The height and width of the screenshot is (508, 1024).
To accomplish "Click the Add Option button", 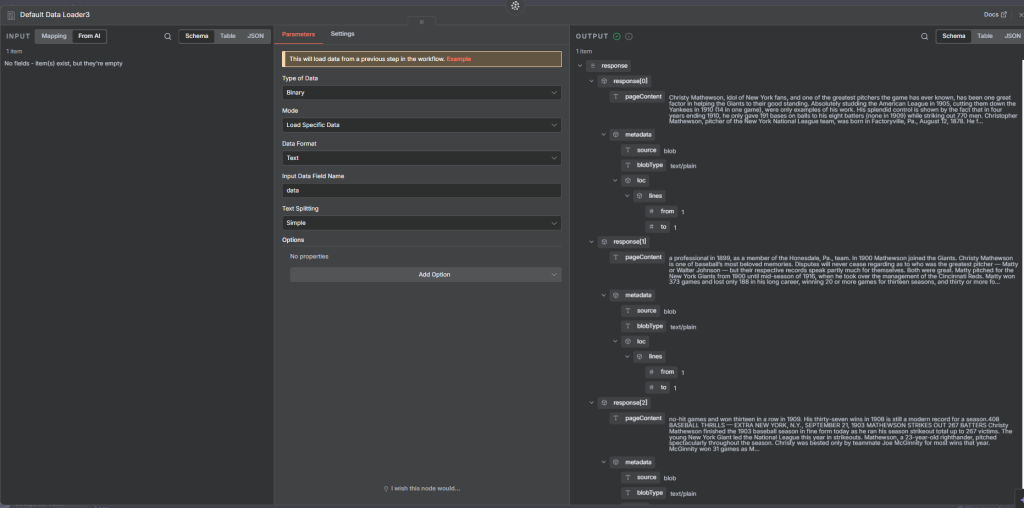I will 426,274.
